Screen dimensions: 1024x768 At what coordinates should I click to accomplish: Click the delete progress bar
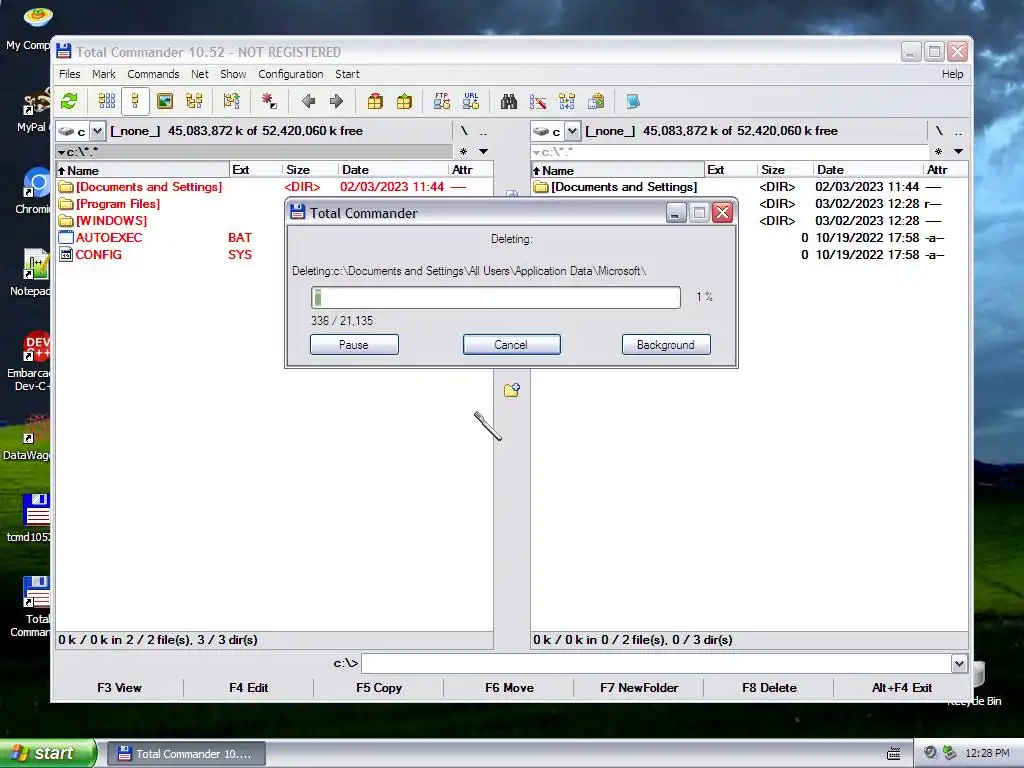click(496, 298)
